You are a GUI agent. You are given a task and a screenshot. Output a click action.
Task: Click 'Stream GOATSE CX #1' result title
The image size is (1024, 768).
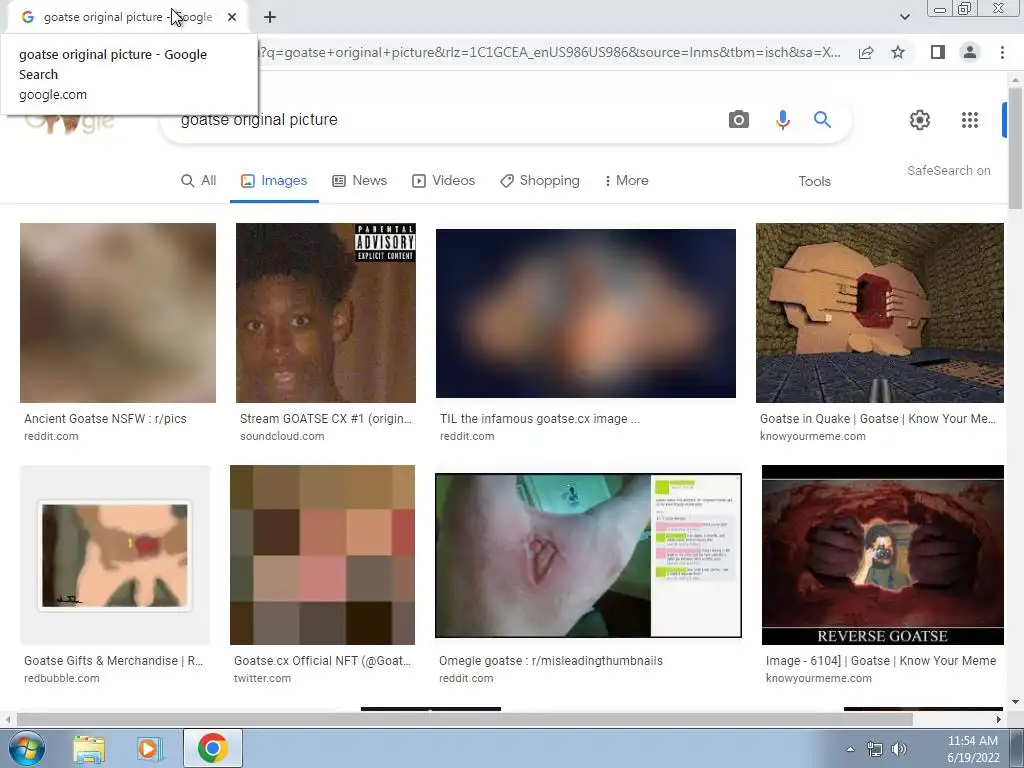click(x=326, y=419)
